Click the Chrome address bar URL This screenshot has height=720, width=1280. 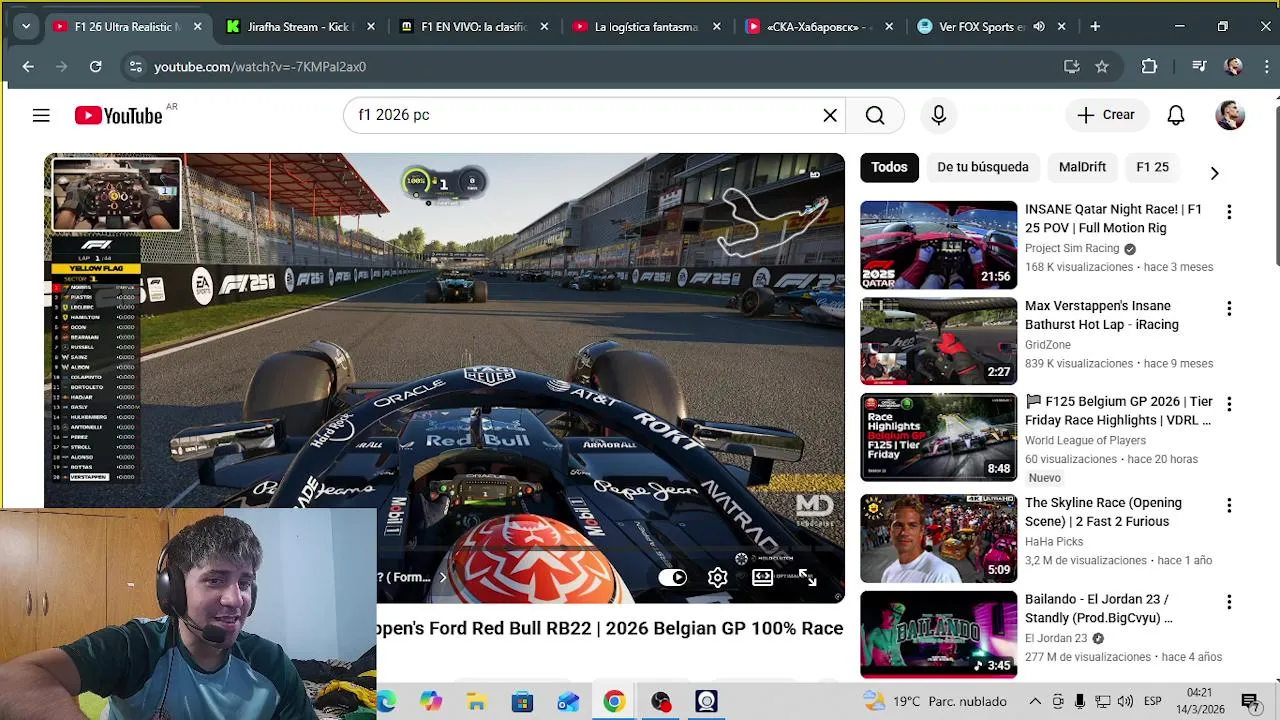260,67
